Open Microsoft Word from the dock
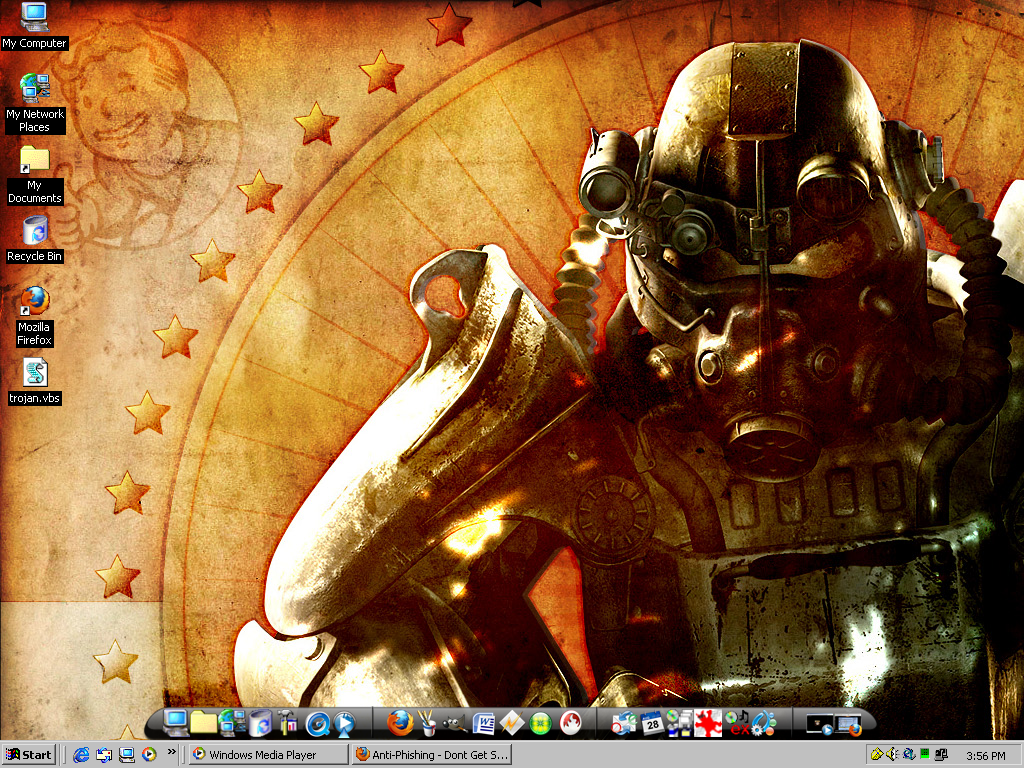This screenshot has width=1024, height=768. [485, 722]
